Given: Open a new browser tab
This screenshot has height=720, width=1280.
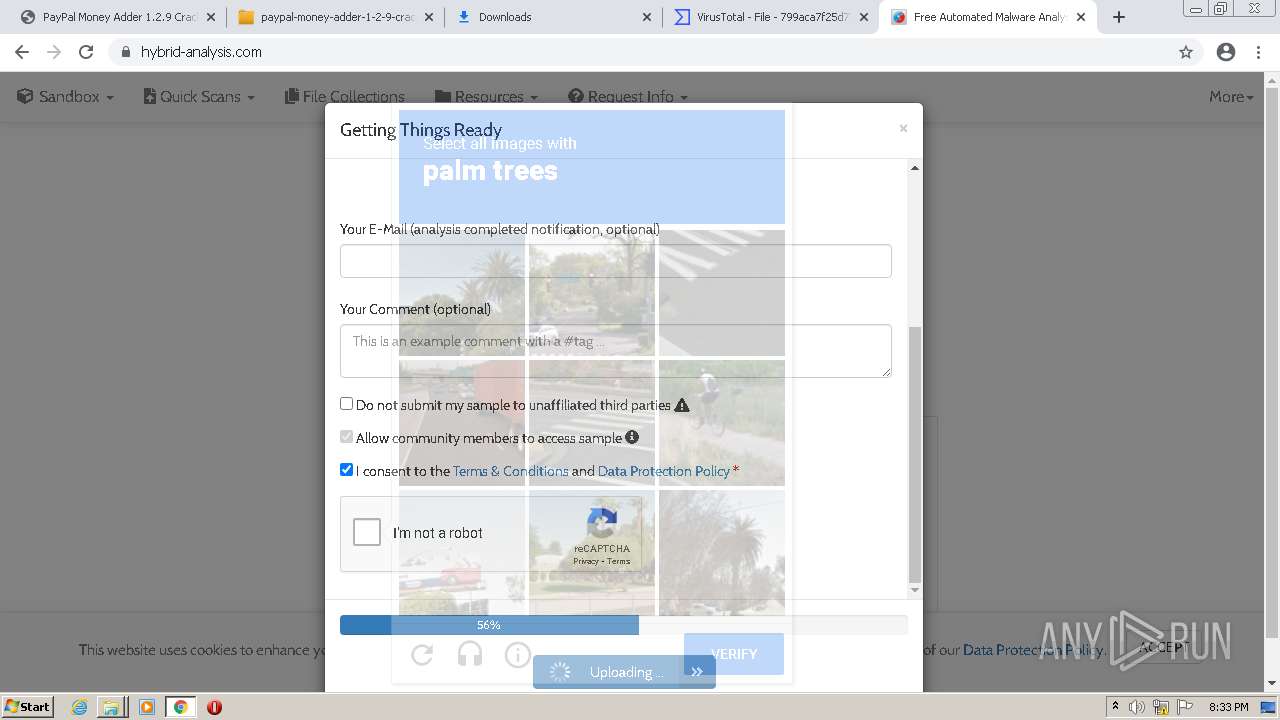Looking at the screenshot, I should click(1119, 17).
